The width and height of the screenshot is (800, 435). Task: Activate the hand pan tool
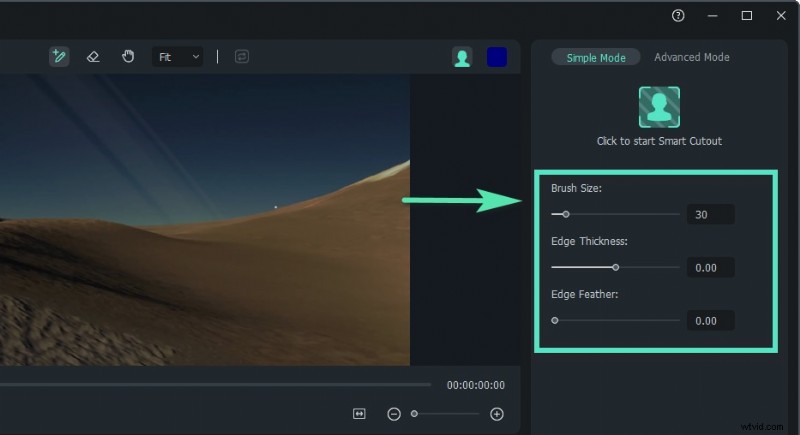click(x=128, y=57)
